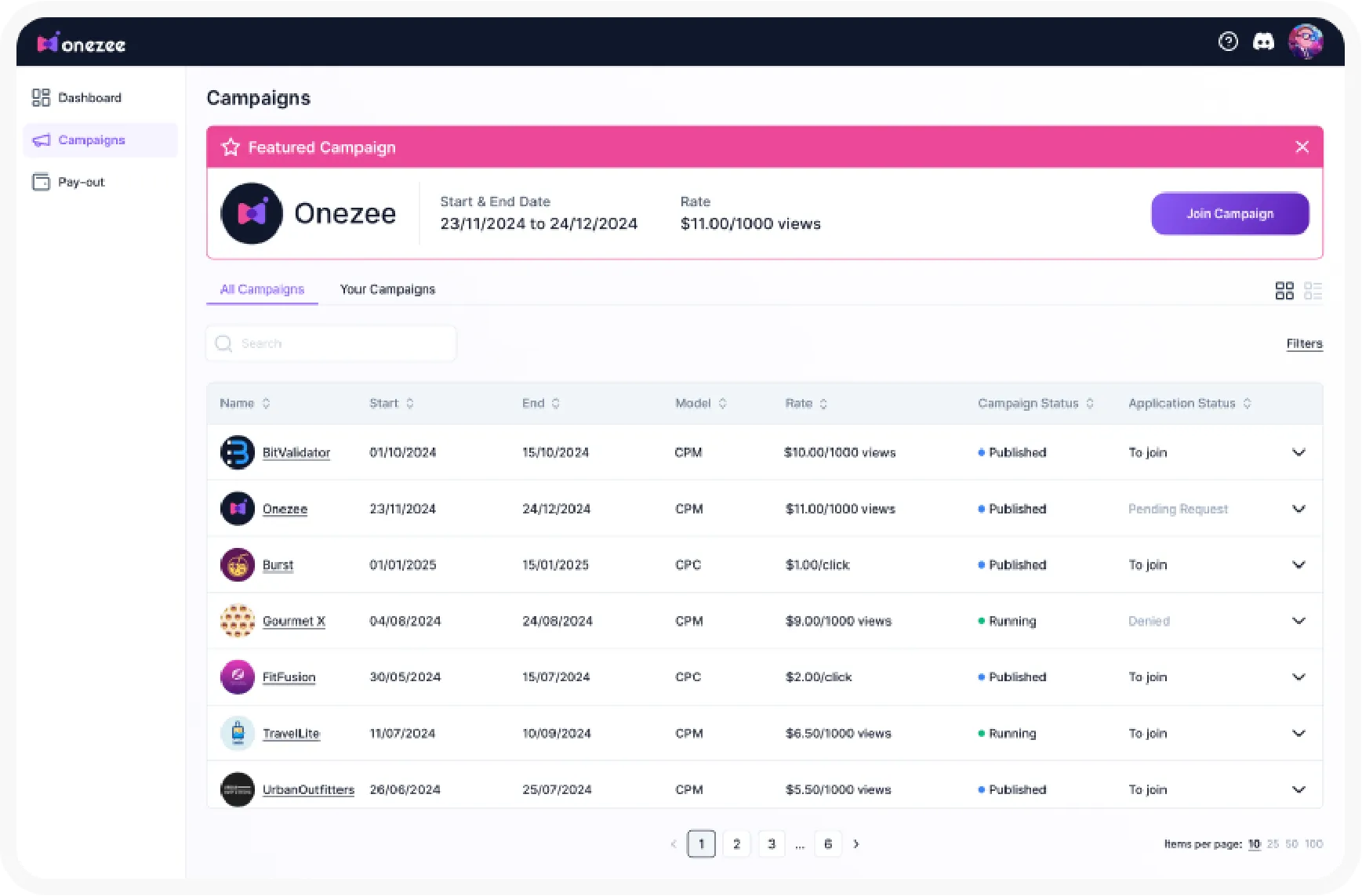
Task: Open the UrbanOutfitters campaign link
Action: click(308, 789)
